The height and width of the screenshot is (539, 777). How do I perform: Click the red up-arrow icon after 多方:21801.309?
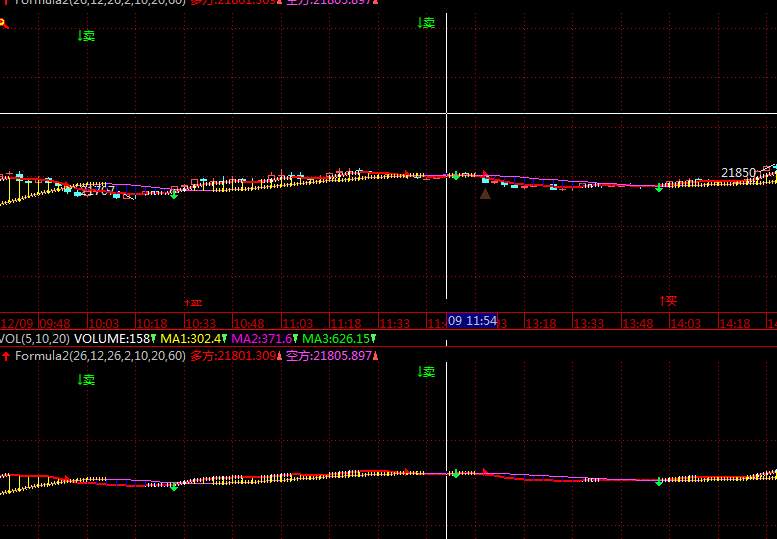coord(279,356)
